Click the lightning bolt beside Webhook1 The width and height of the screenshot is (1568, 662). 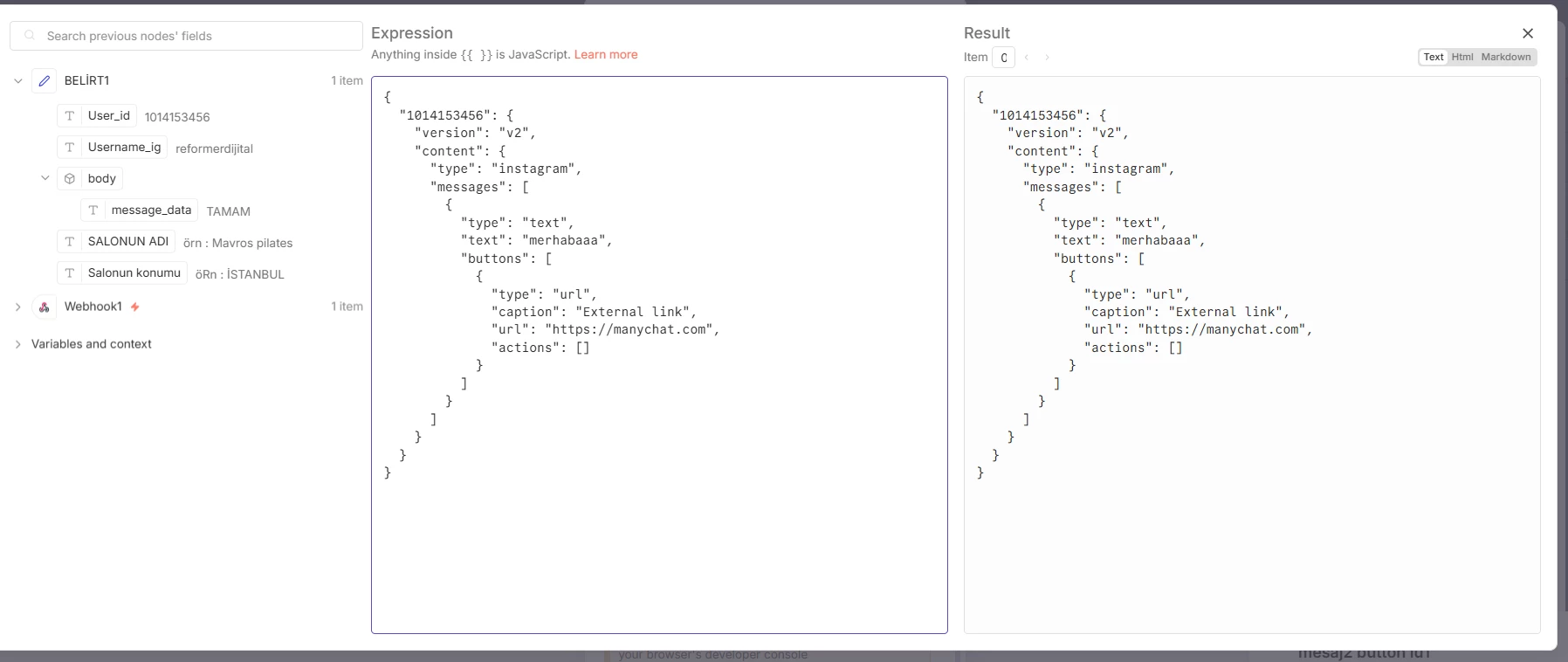tap(135, 307)
